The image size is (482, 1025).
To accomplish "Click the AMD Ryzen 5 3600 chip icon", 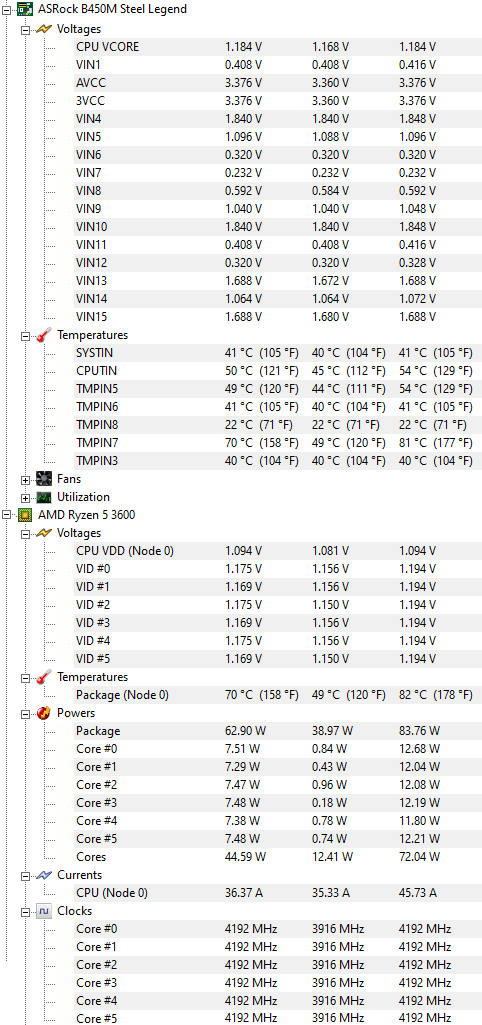I will point(25,514).
